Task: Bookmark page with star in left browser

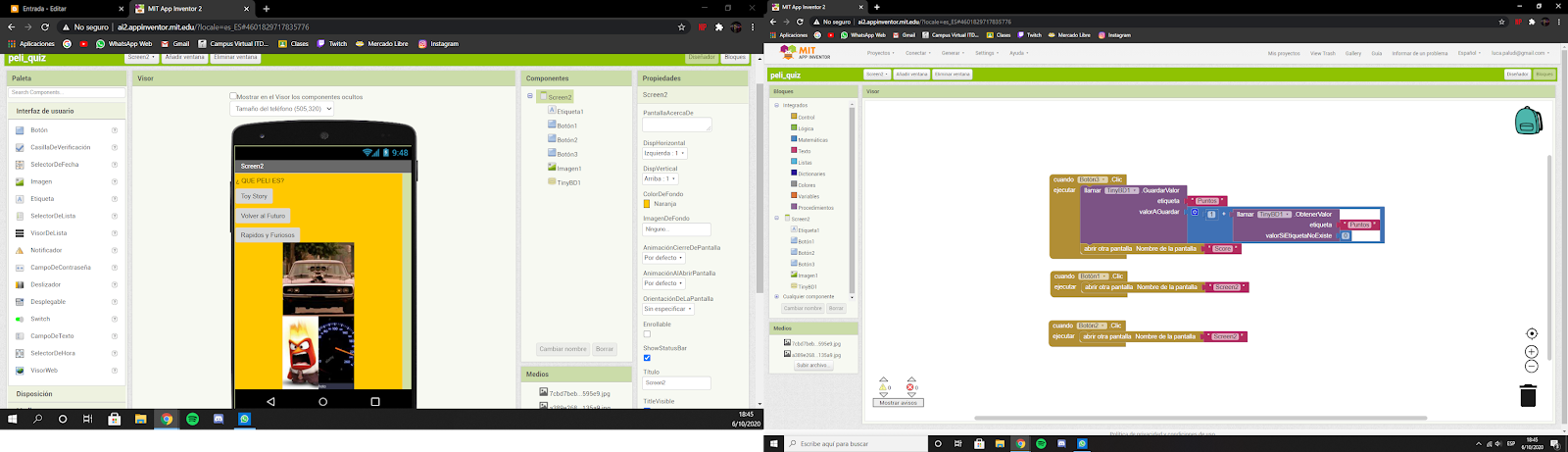Action: coord(682,27)
